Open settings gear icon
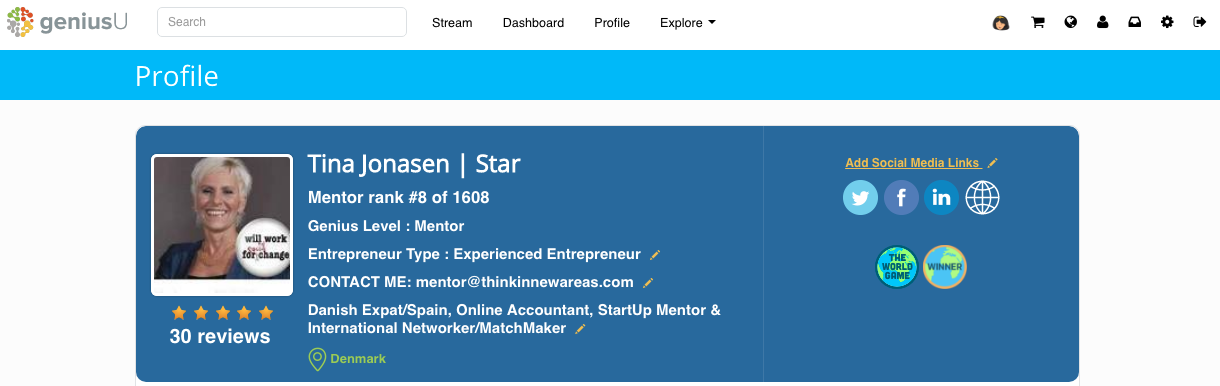Viewport: 1220px width, 386px height. pyautogui.click(x=1167, y=23)
